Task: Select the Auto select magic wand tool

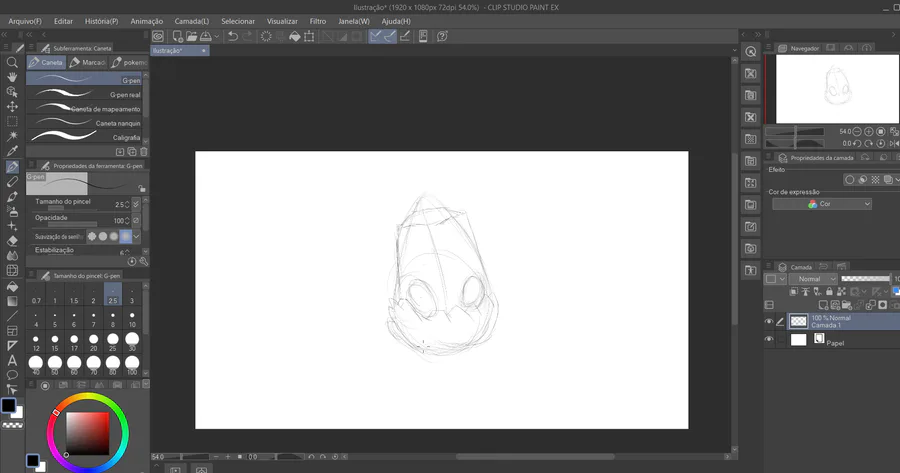Action: point(11,136)
